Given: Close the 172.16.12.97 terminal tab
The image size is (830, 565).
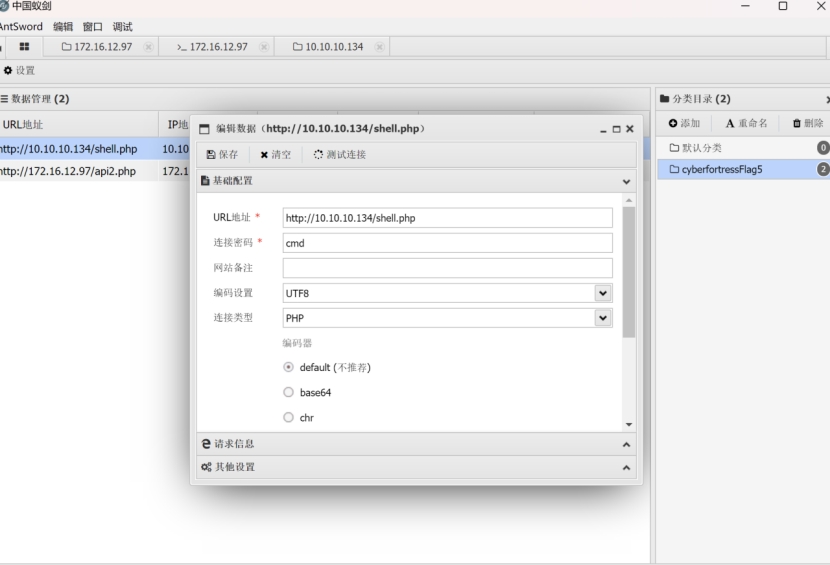Looking at the screenshot, I should click(264, 47).
